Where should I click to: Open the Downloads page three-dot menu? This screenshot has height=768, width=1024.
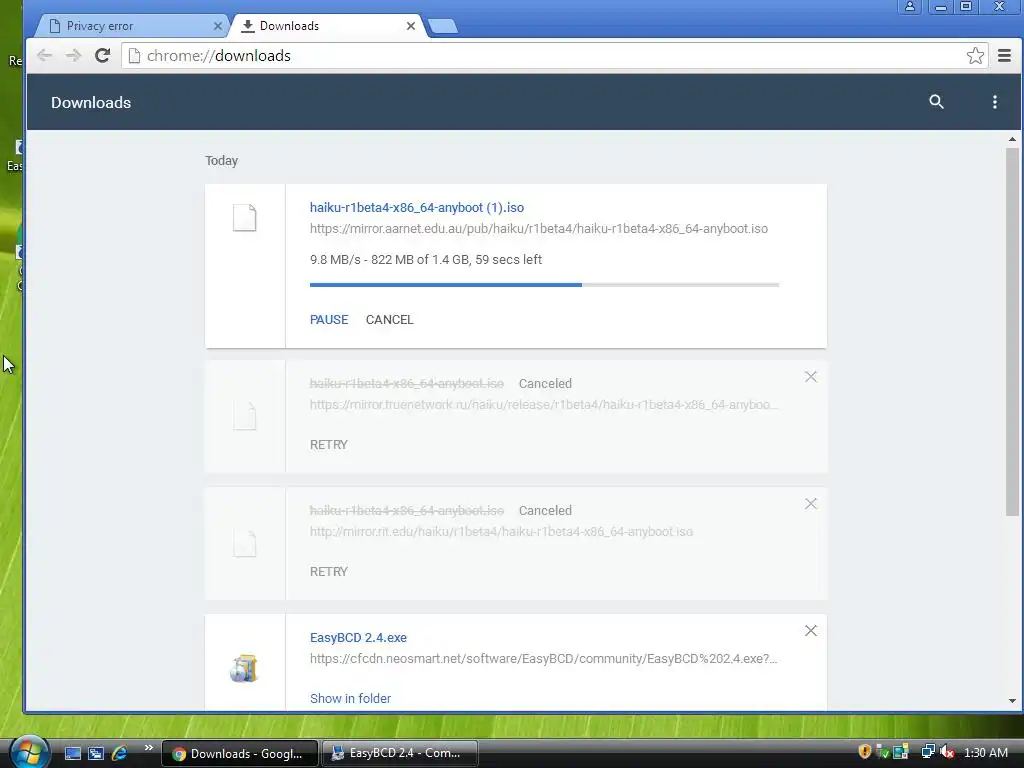pos(995,102)
